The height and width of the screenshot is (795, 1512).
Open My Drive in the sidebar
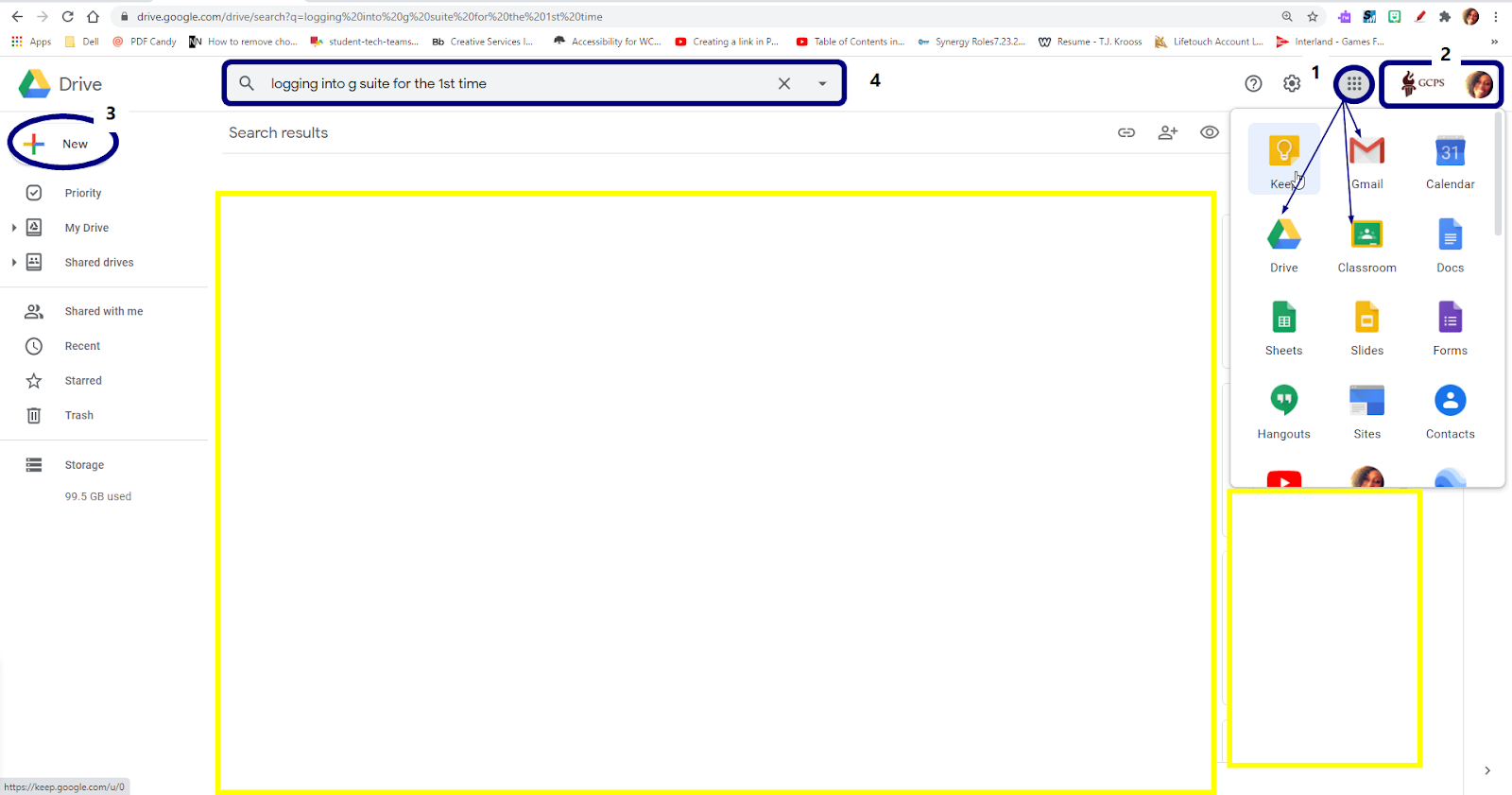(x=86, y=228)
